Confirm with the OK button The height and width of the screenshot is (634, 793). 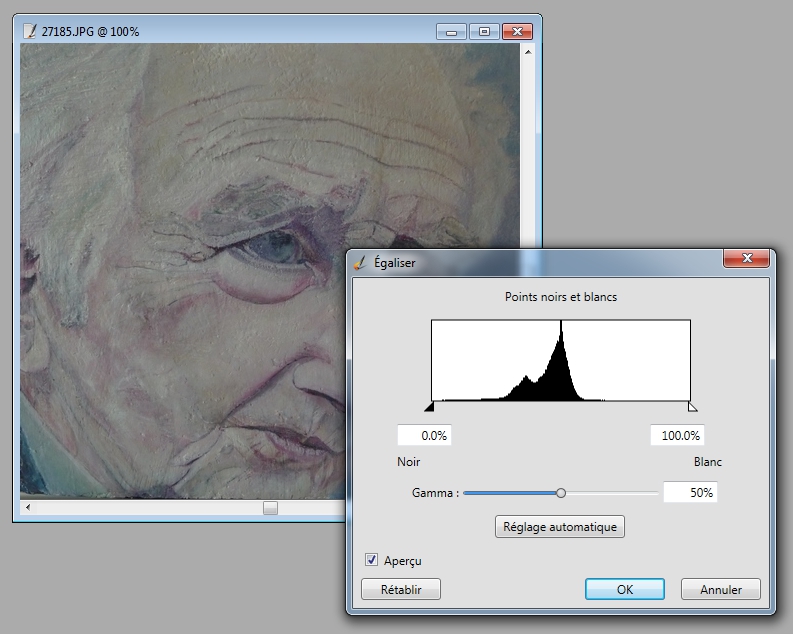625,590
